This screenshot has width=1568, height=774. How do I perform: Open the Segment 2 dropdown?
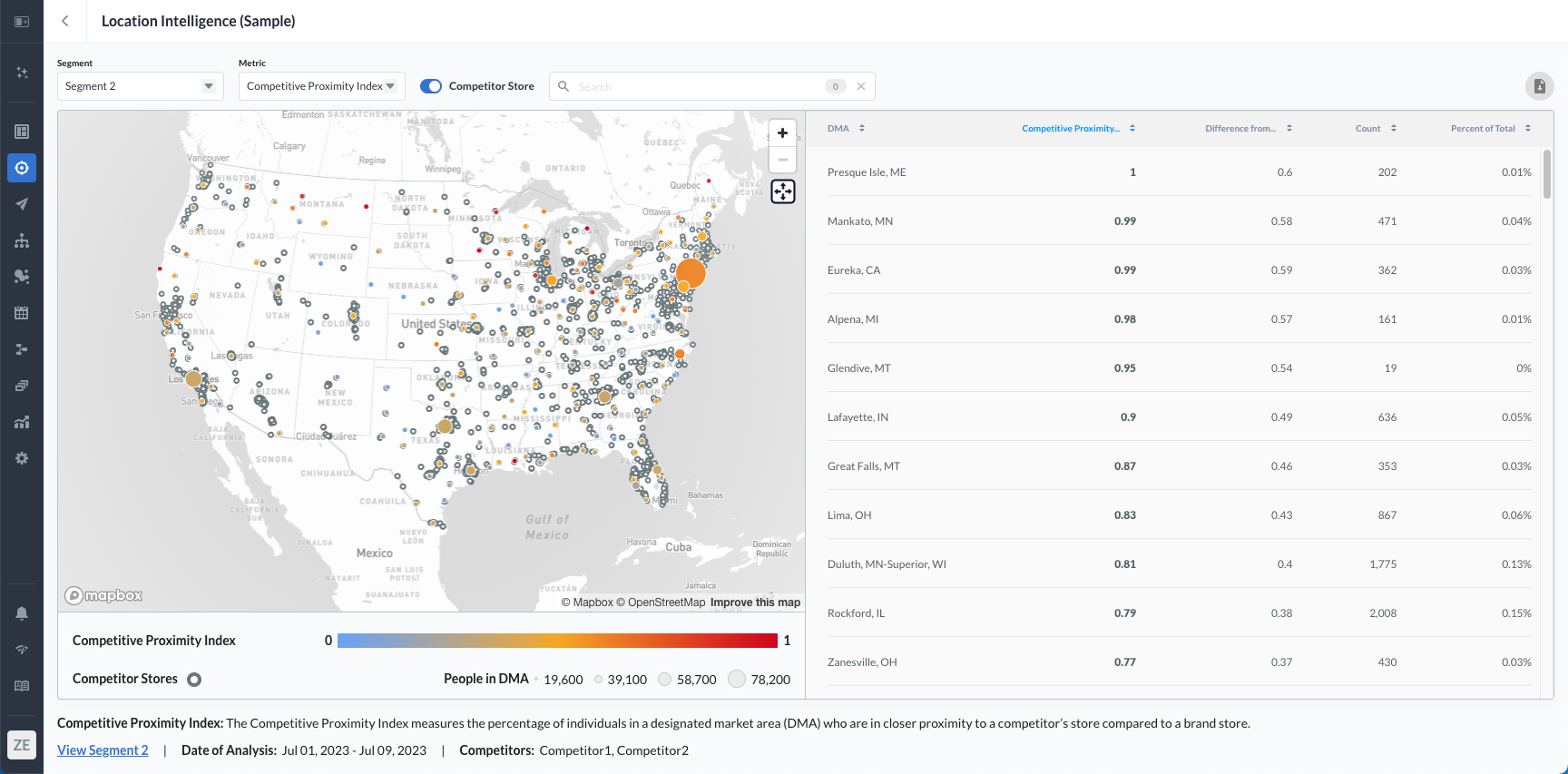pos(140,86)
